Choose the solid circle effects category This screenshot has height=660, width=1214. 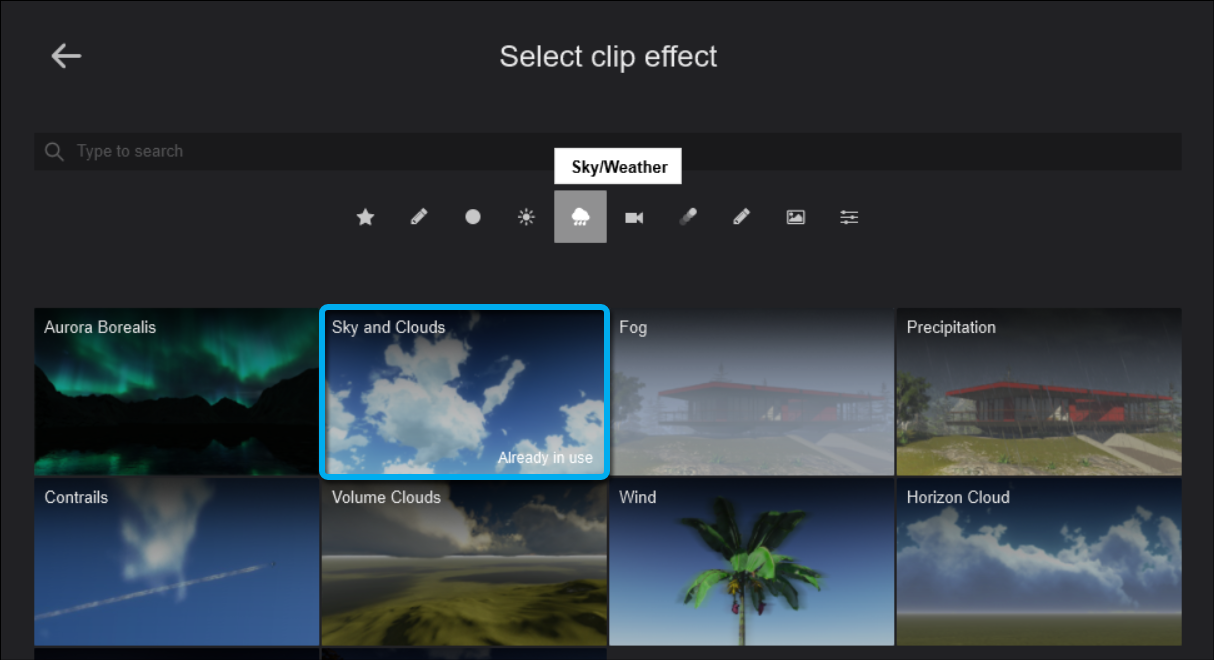473,217
